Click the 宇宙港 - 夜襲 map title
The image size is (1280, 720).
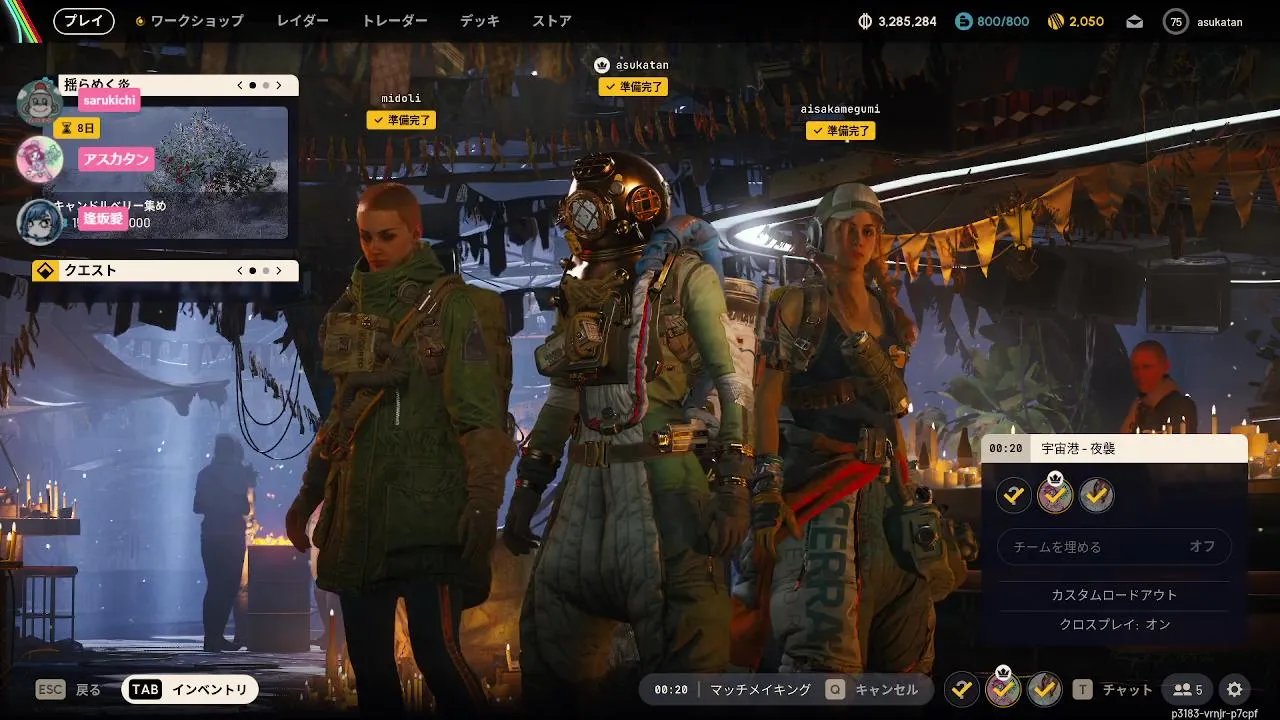[1078, 449]
